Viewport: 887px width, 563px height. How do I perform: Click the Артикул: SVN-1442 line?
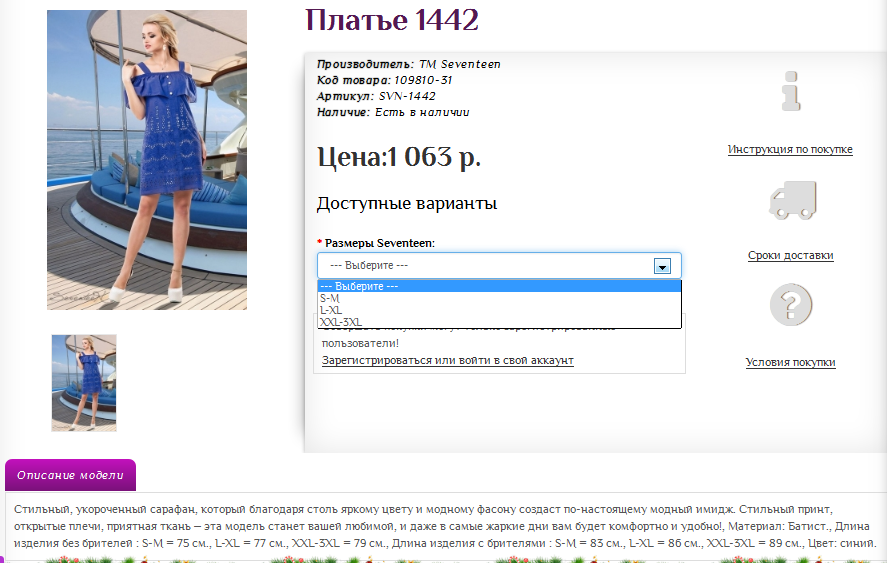coord(376,96)
